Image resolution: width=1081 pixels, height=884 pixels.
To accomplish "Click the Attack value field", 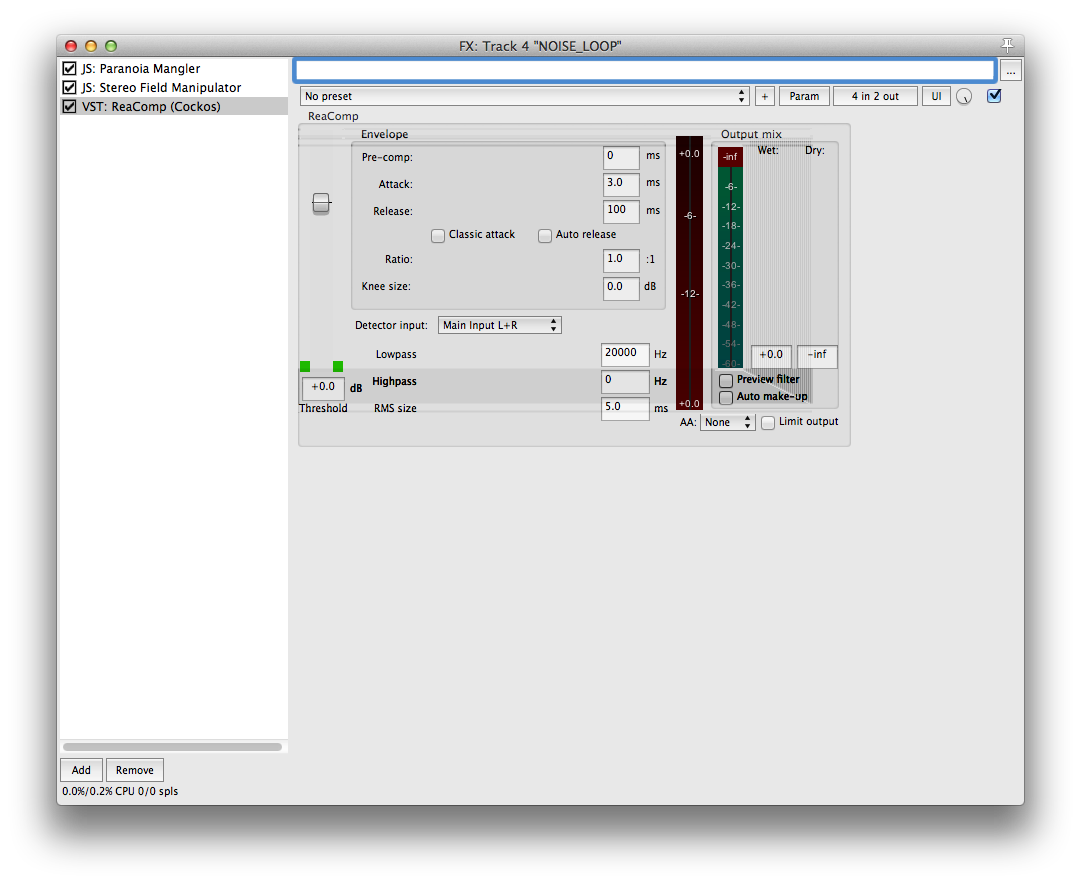I will pyautogui.click(x=621, y=184).
